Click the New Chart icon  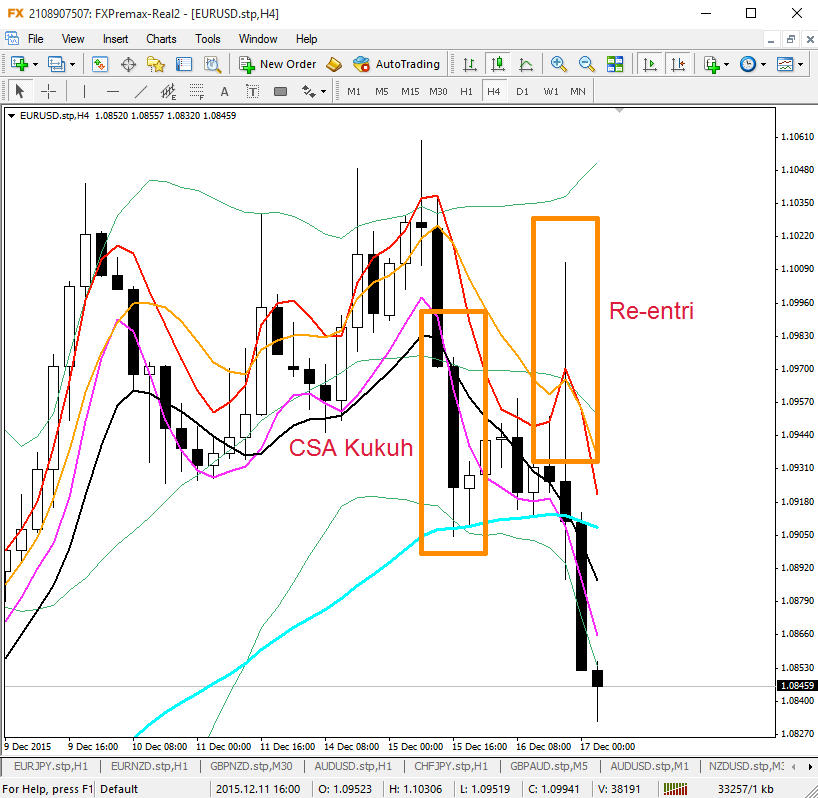click(x=19, y=64)
